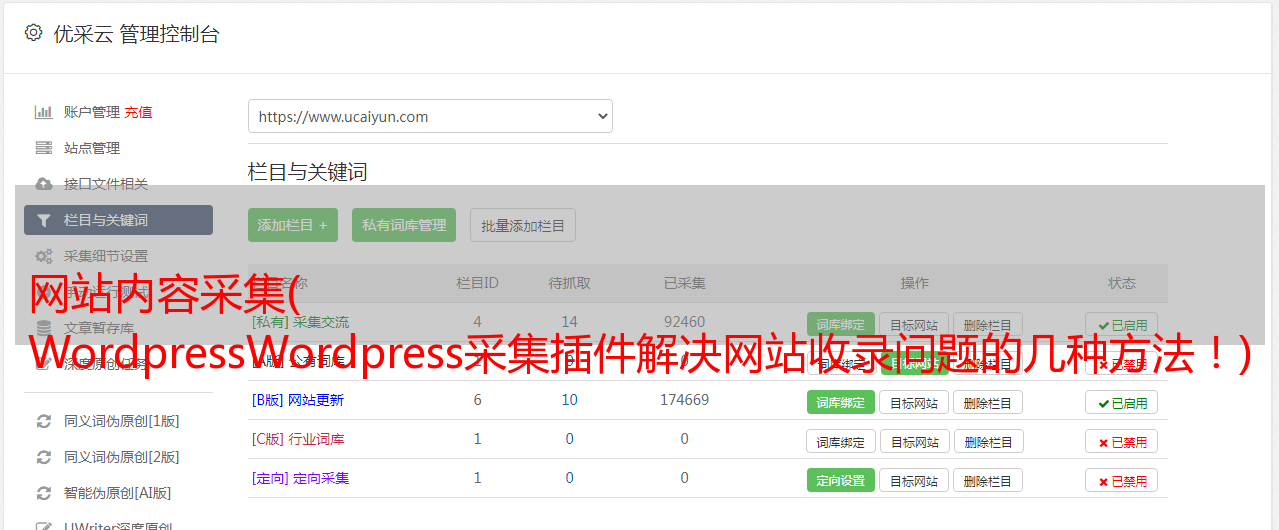Open 同义词伪原创[1版] menu item
The width and height of the screenshot is (1279, 530).
[x=122, y=421]
